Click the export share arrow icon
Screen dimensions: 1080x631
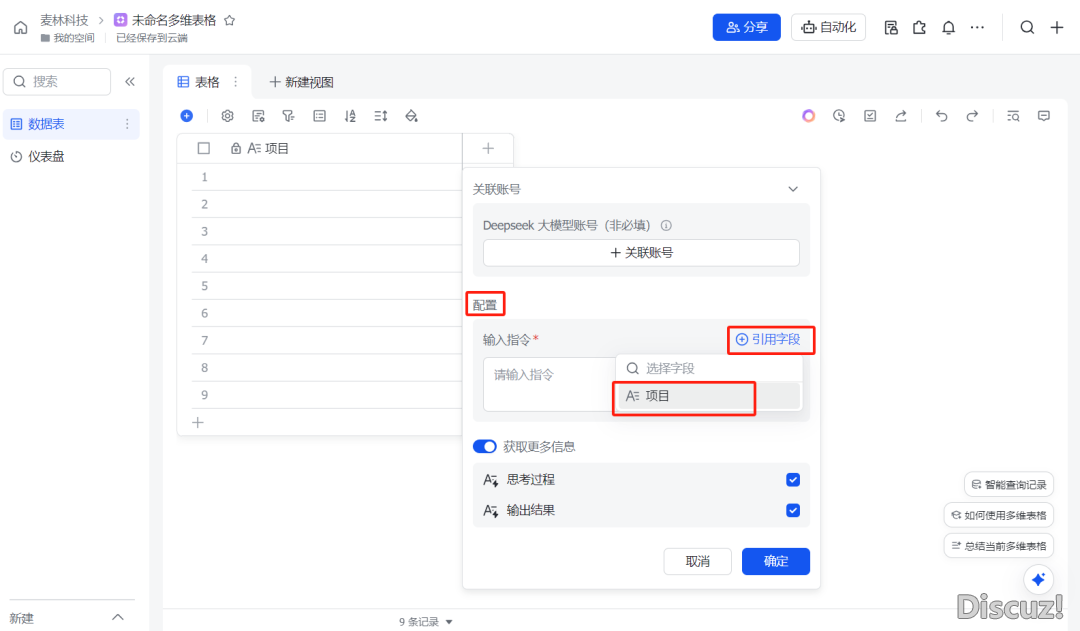pos(900,116)
